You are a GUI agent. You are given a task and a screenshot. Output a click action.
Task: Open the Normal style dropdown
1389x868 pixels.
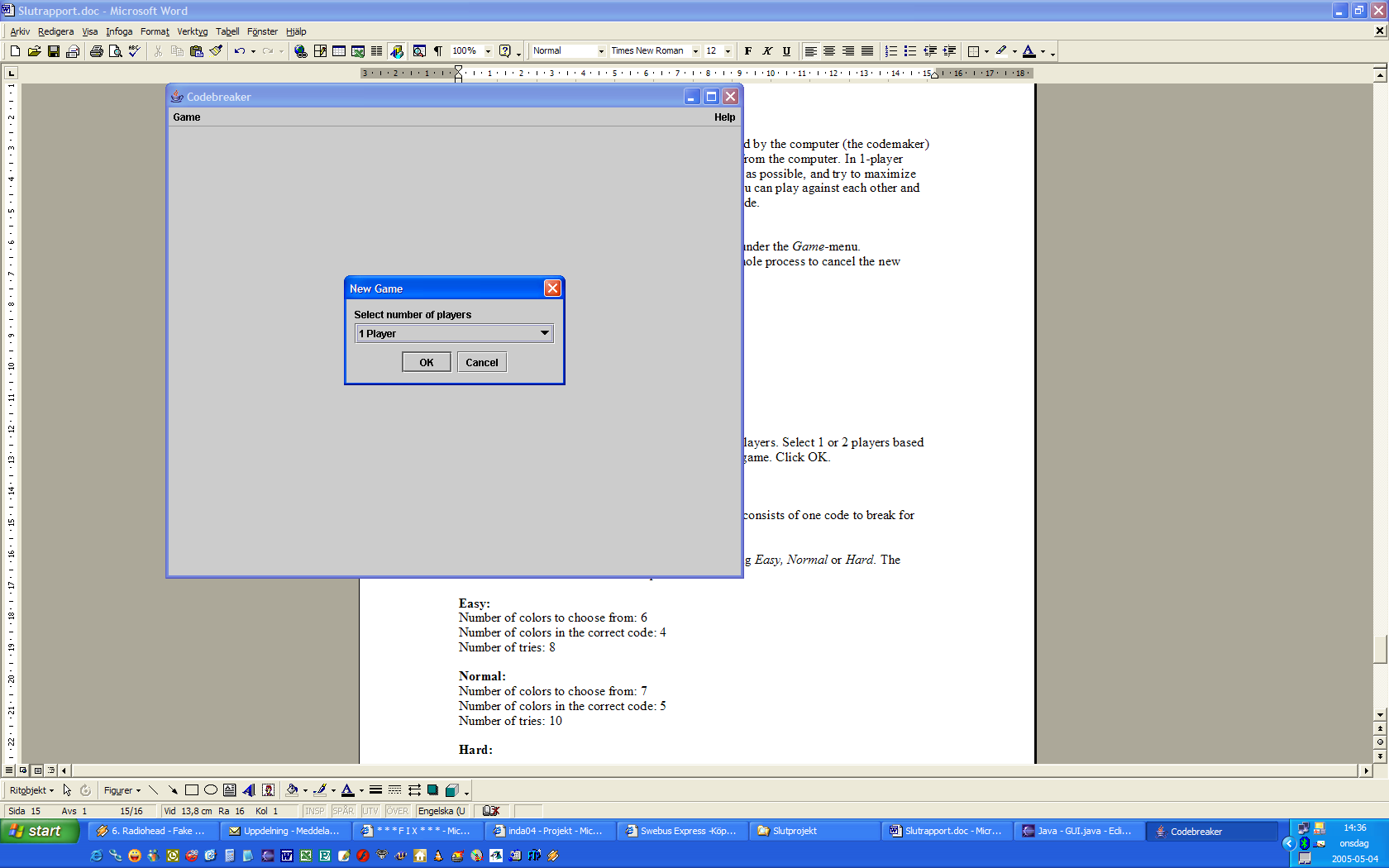point(601,51)
